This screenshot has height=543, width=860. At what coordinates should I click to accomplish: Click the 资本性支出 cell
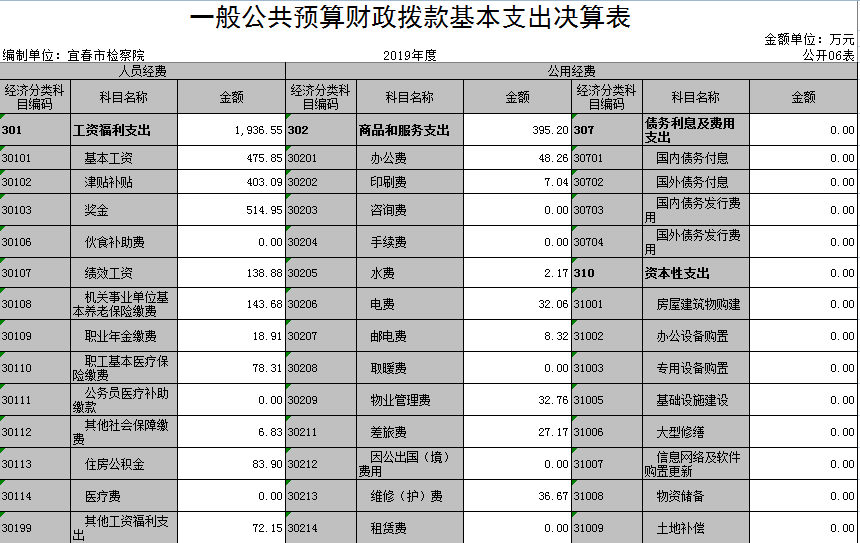click(x=696, y=273)
